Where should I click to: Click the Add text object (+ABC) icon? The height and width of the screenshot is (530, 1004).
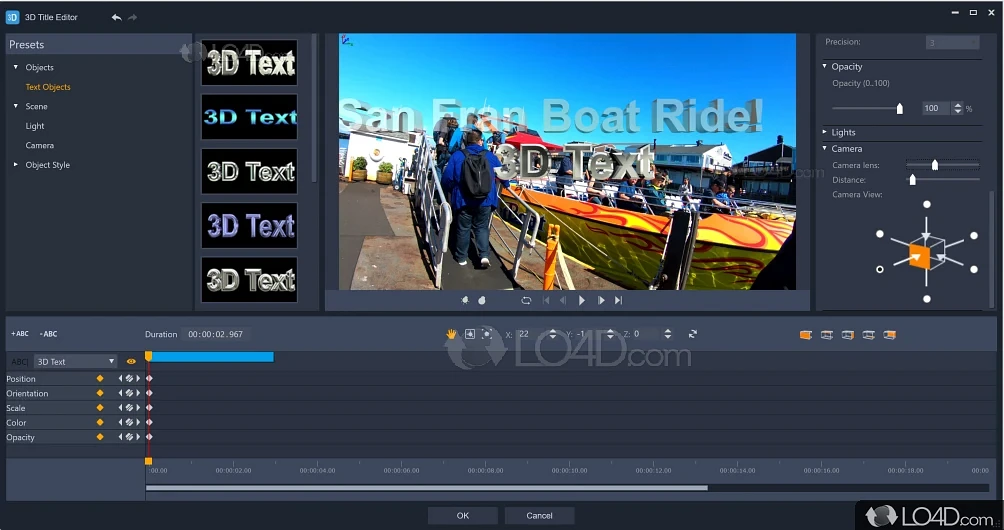pyautogui.click(x=20, y=334)
